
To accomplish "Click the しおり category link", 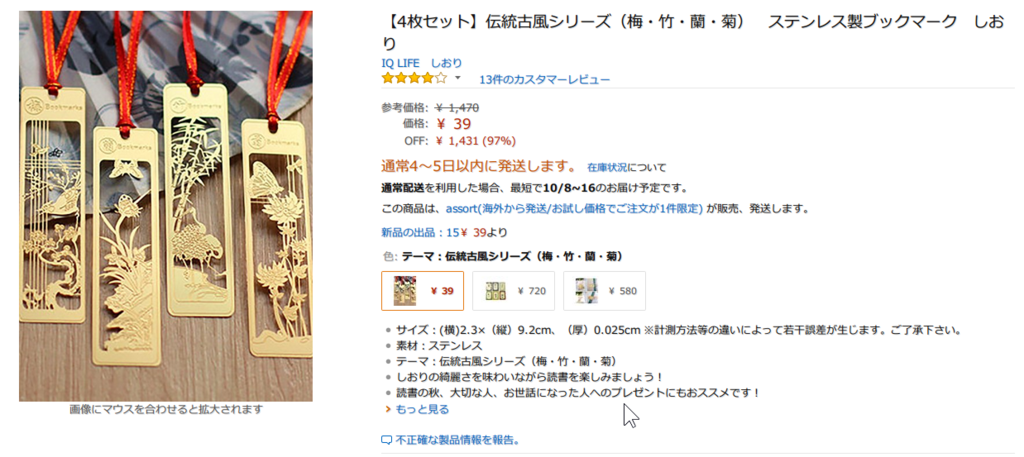I will pyautogui.click(x=447, y=63).
